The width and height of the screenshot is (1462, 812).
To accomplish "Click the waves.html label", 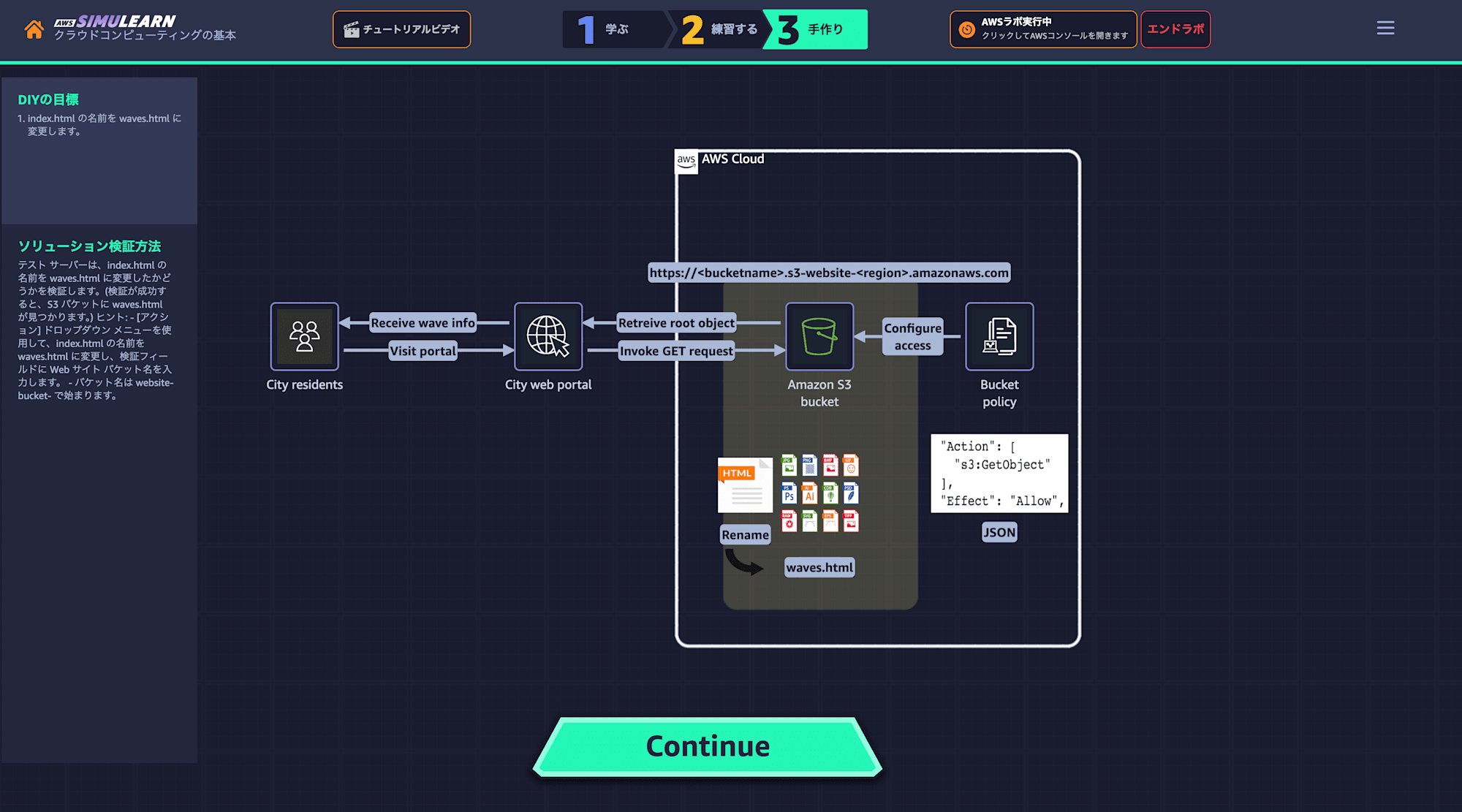I will [819, 567].
